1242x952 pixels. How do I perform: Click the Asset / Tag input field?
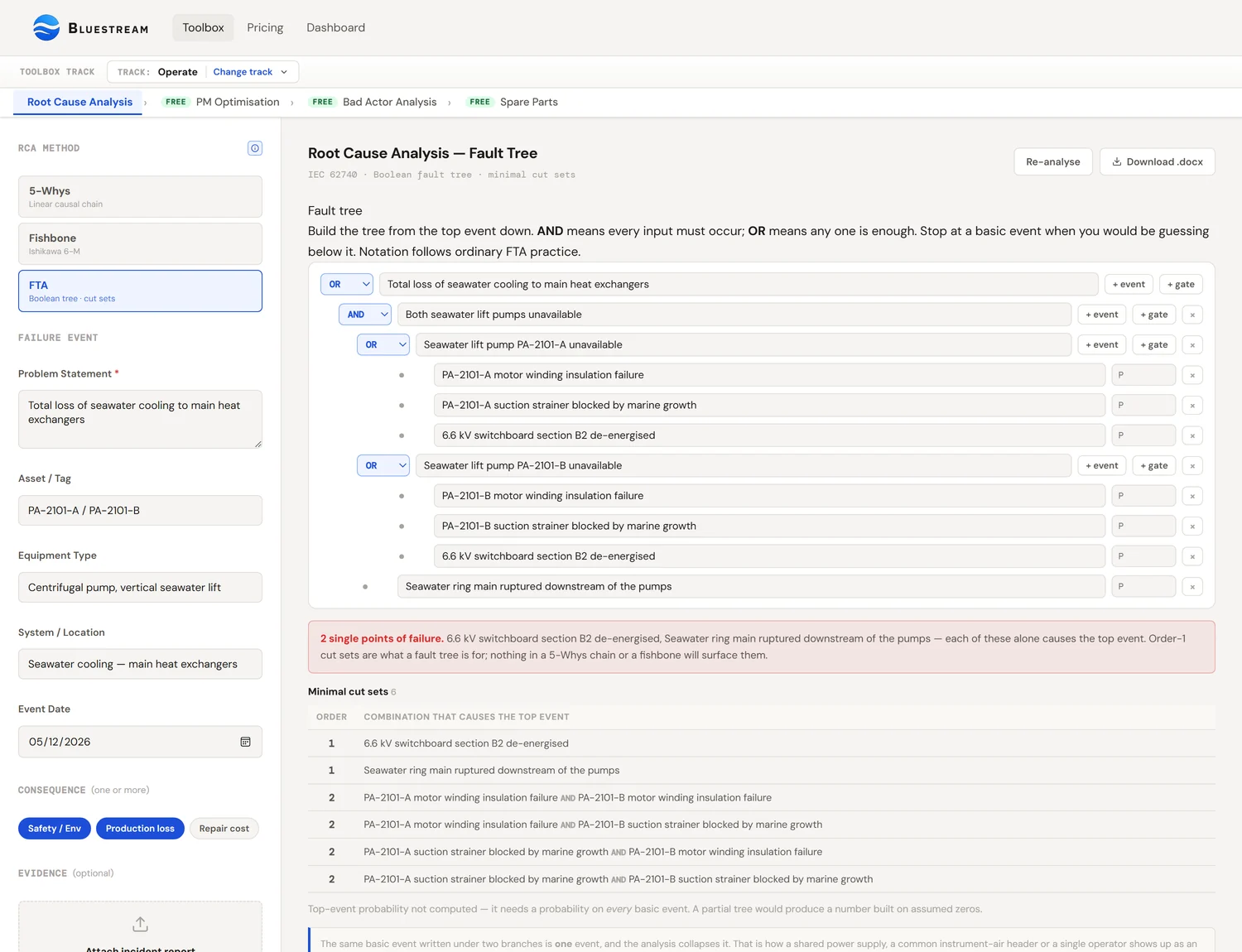coord(140,510)
